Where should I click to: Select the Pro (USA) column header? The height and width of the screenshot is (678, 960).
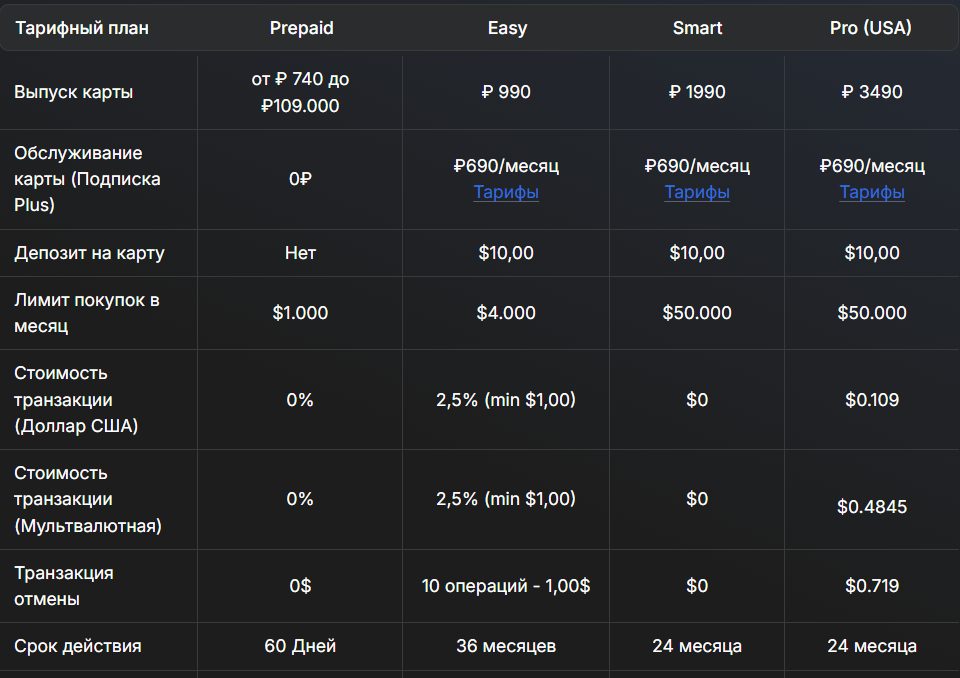point(871,28)
